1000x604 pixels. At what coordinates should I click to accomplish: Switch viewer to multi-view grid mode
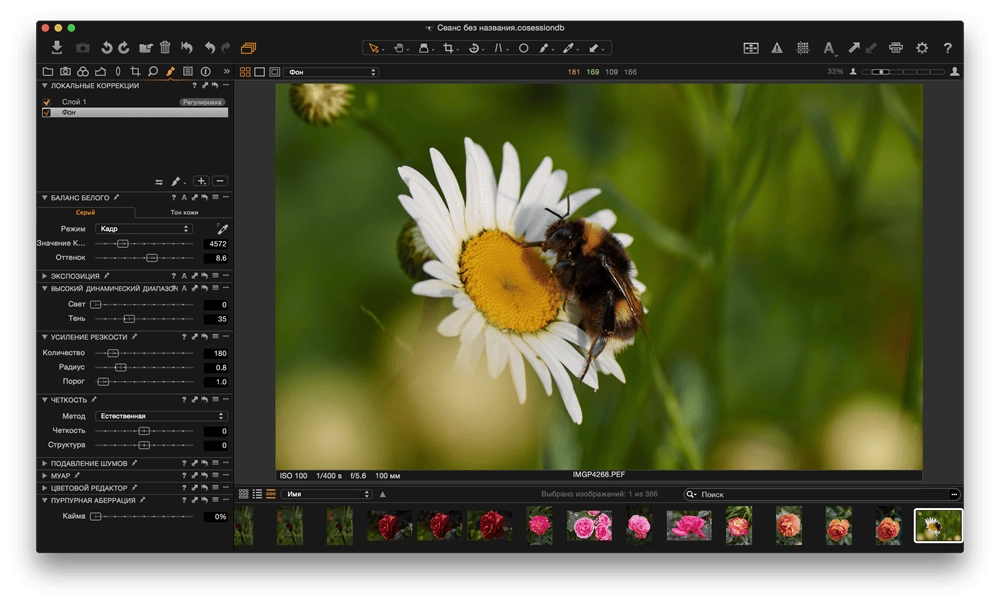(245, 72)
